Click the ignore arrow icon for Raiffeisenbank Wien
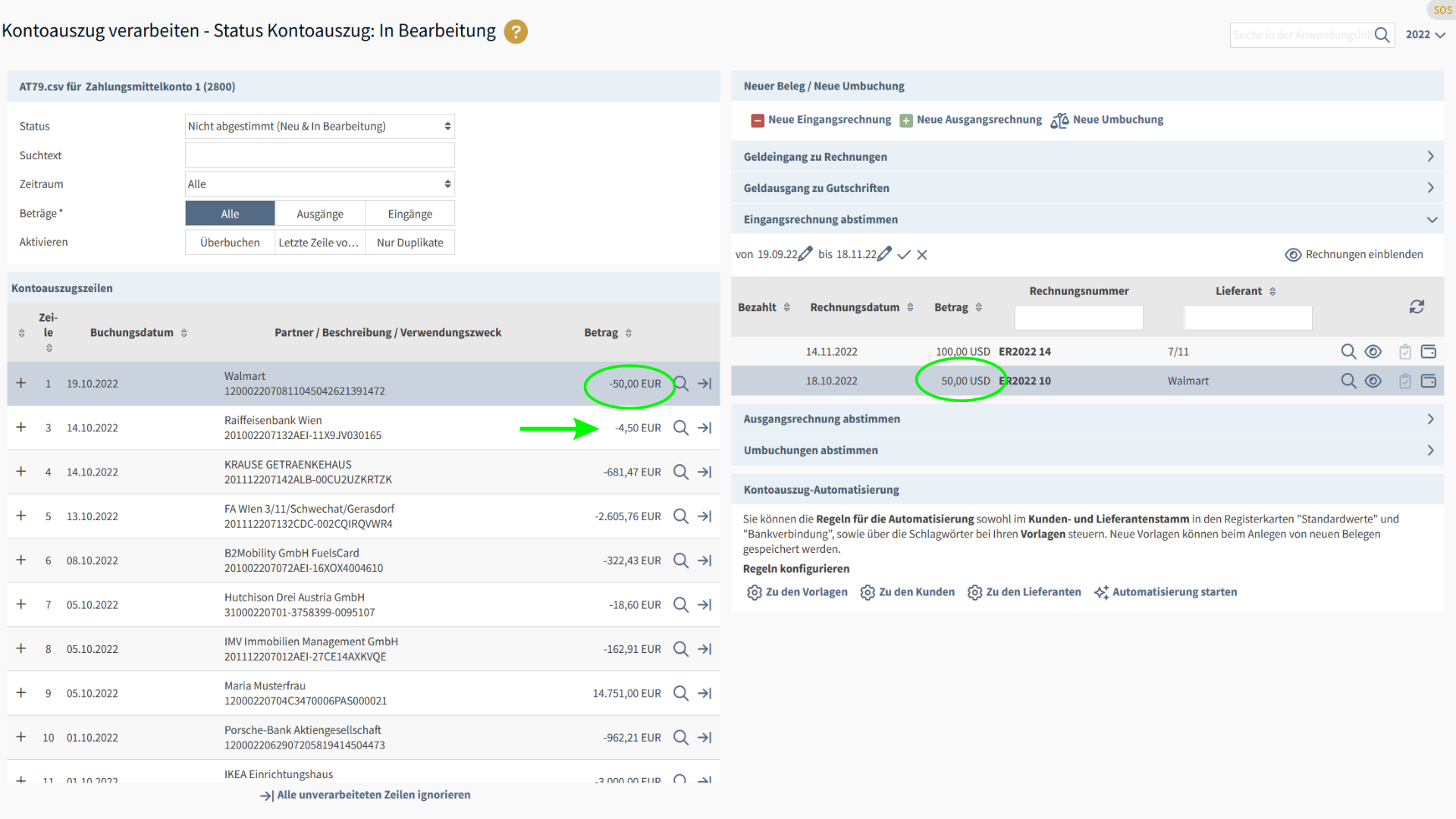Image resolution: width=1456 pixels, height=819 pixels. click(x=704, y=428)
